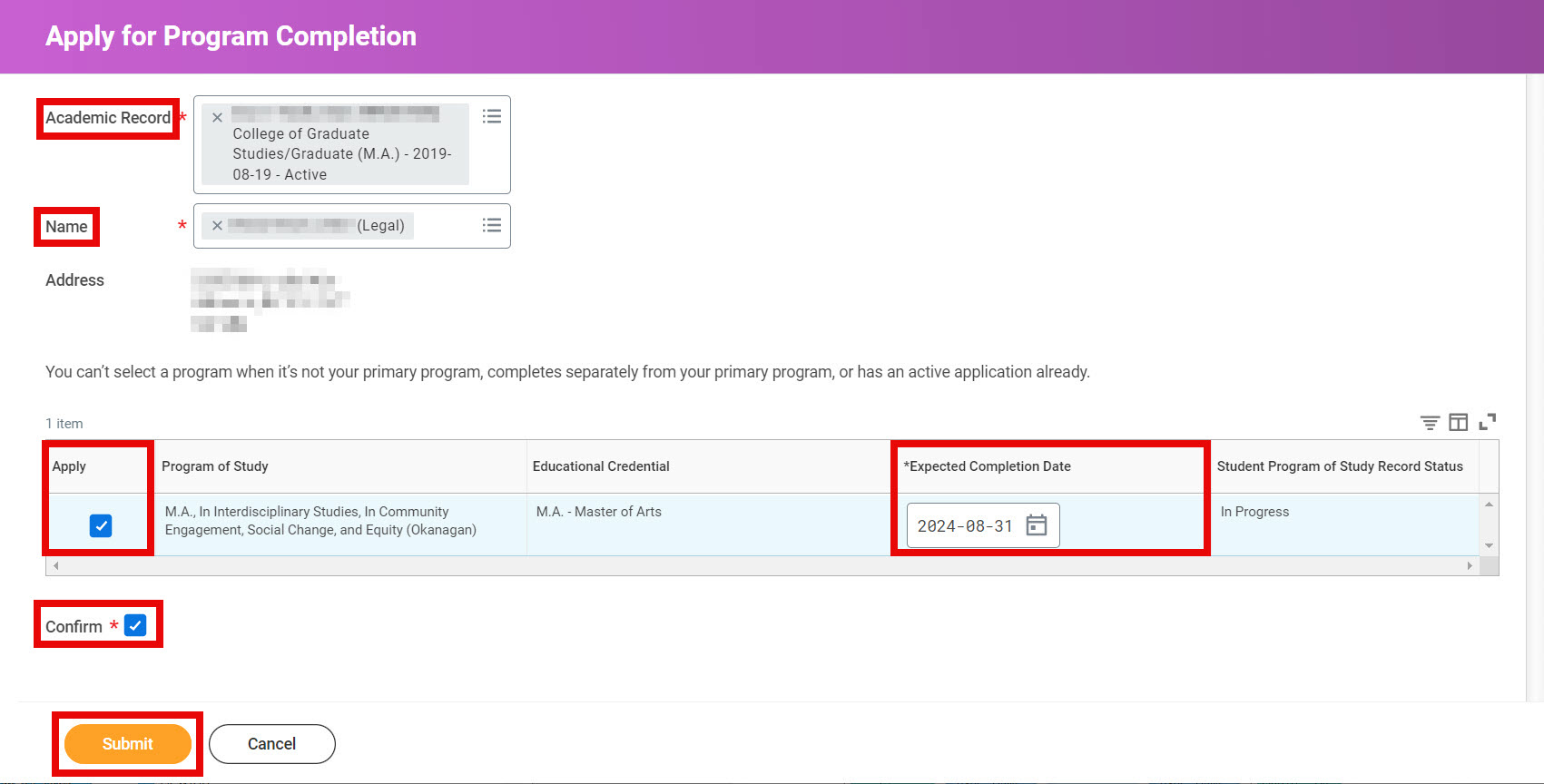This screenshot has height=784, width=1544.
Task: Click the Cancel button
Action: [x=271, y=744]
